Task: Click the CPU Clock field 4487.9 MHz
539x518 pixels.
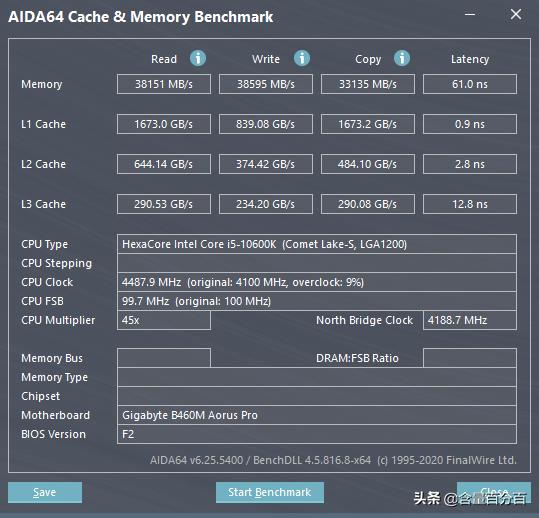Action: (317, 282)
